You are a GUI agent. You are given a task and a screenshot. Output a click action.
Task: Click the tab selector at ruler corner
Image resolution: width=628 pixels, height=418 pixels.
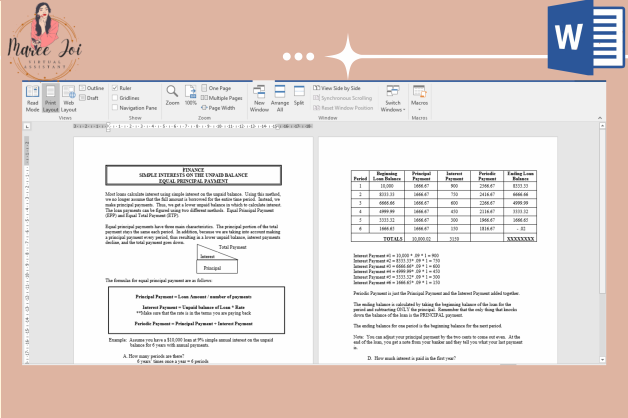[x=27, y=127]
